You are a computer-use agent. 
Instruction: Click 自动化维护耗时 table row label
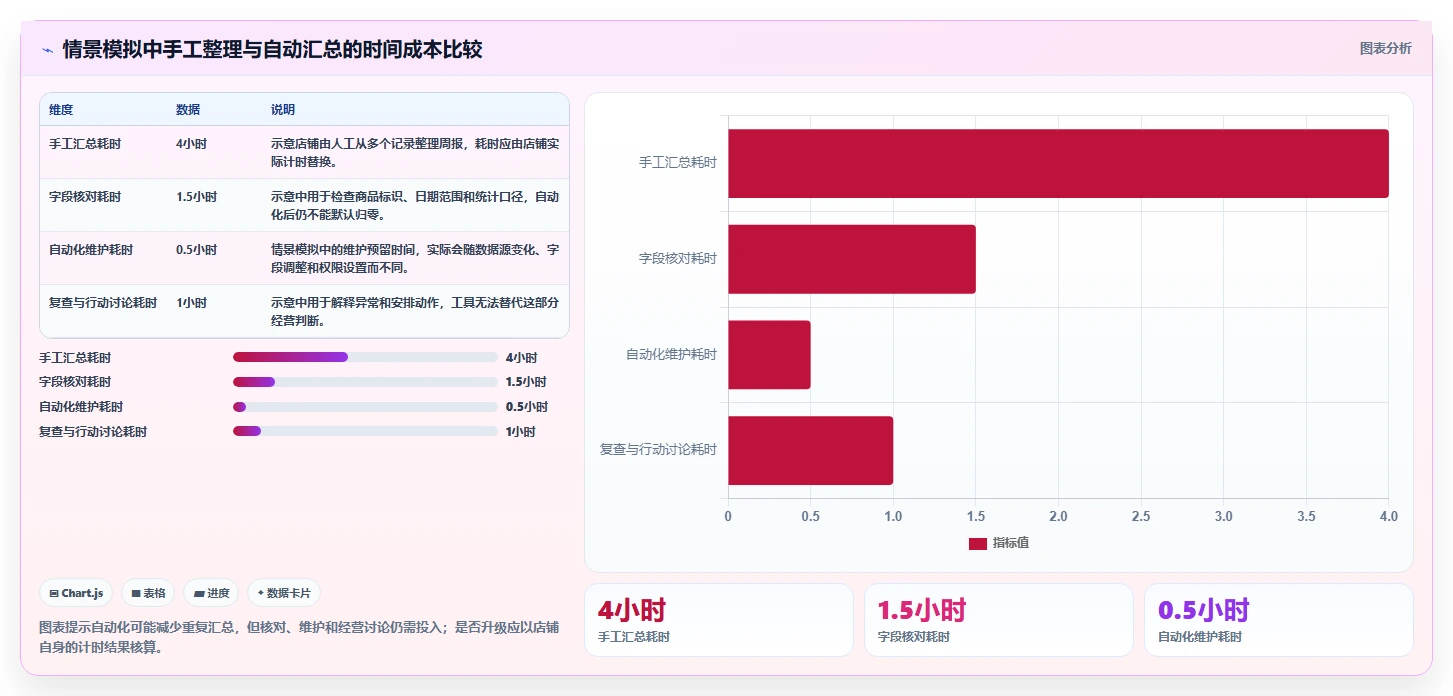(x=91, y=250)
